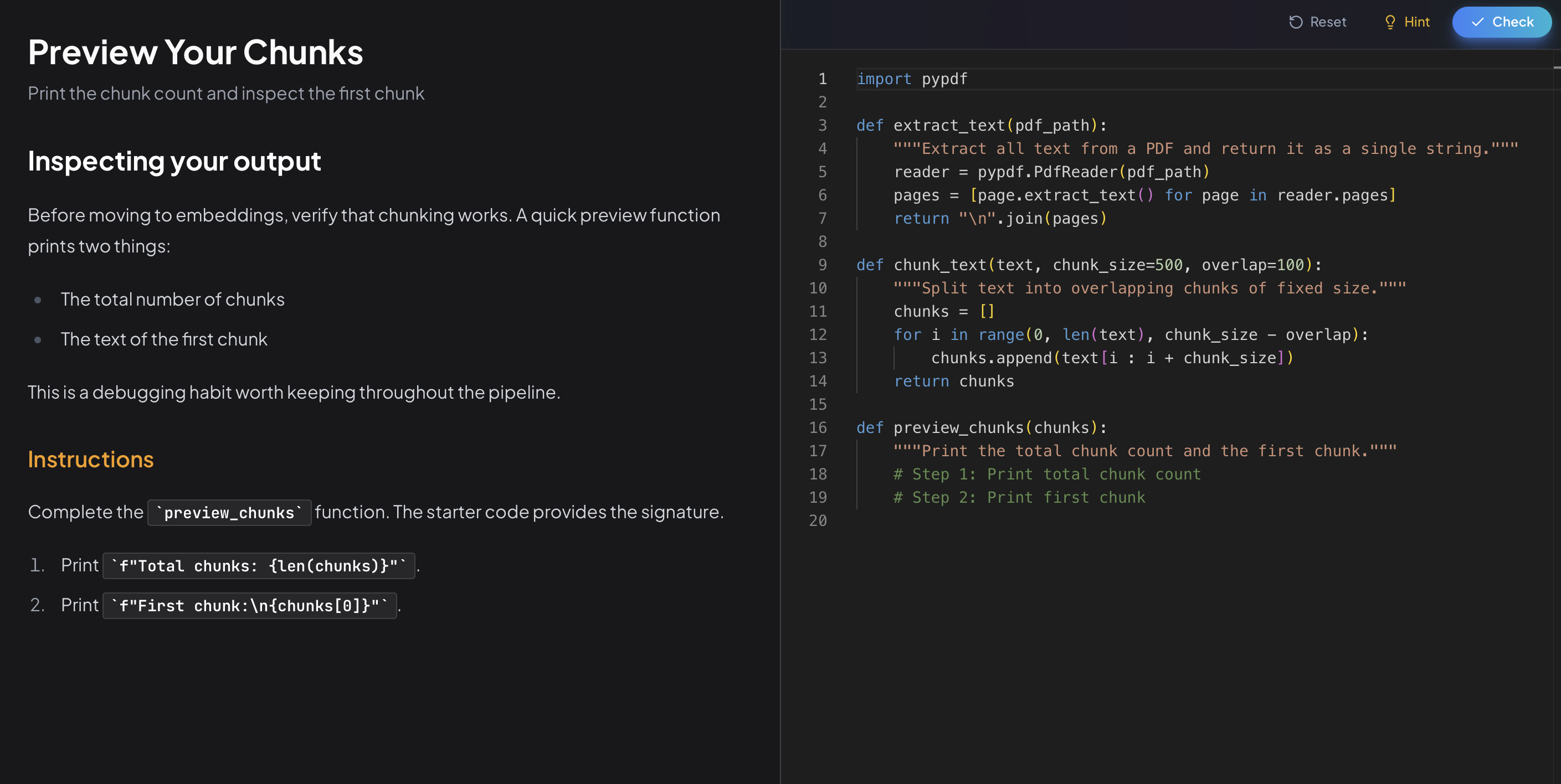This screenshot has height=784, width=1561.
Task: Click the 'def preview_chunks(chunks):' line
Action: pos(981,428)
